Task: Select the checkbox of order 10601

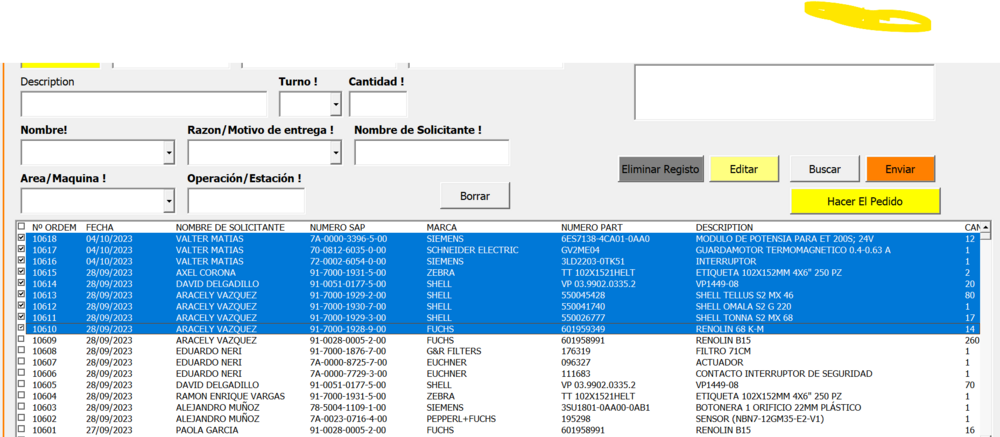Action: [22, 429]
